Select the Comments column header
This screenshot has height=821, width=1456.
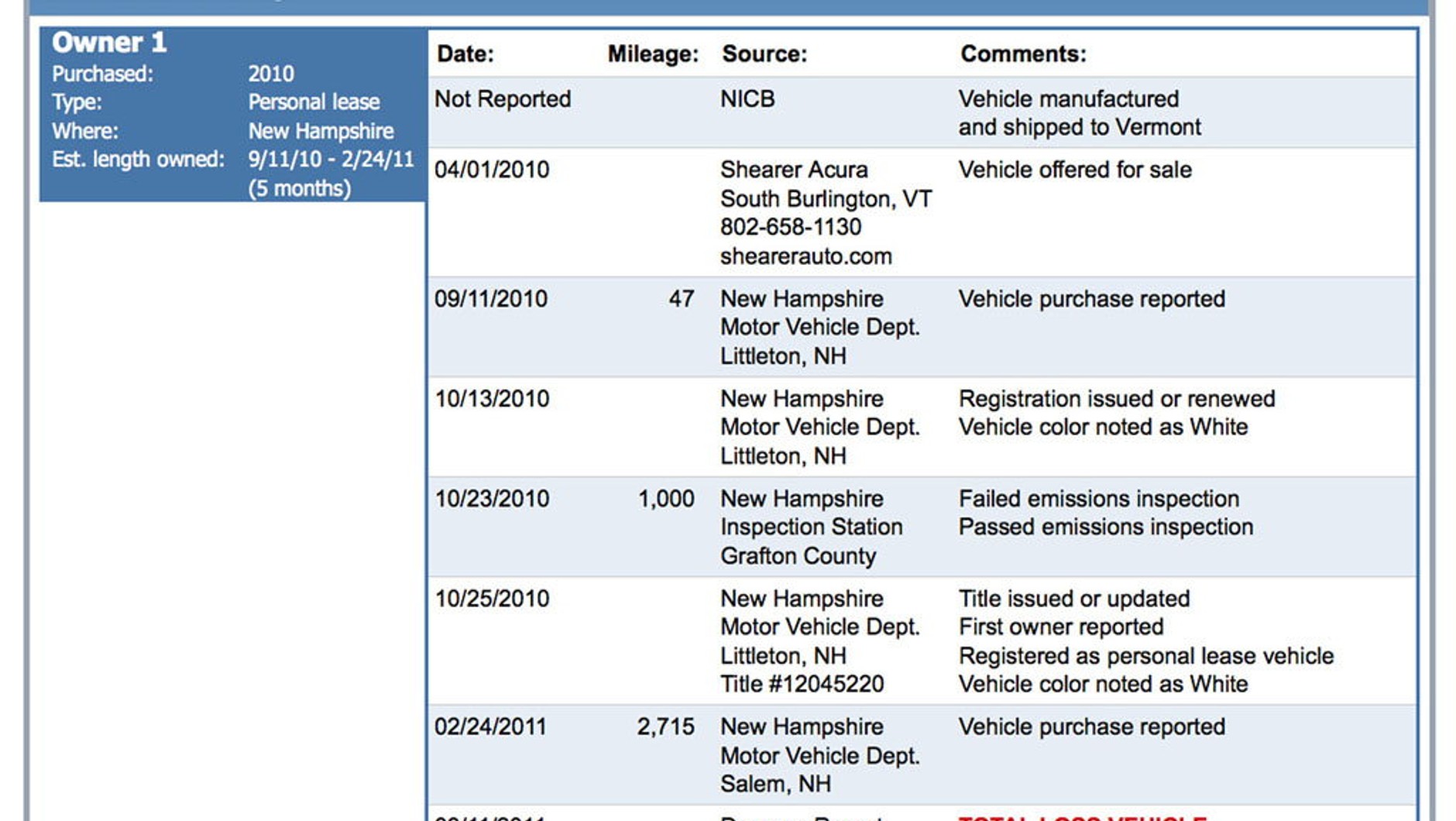pyautogui.click(x=1023, y=54)
